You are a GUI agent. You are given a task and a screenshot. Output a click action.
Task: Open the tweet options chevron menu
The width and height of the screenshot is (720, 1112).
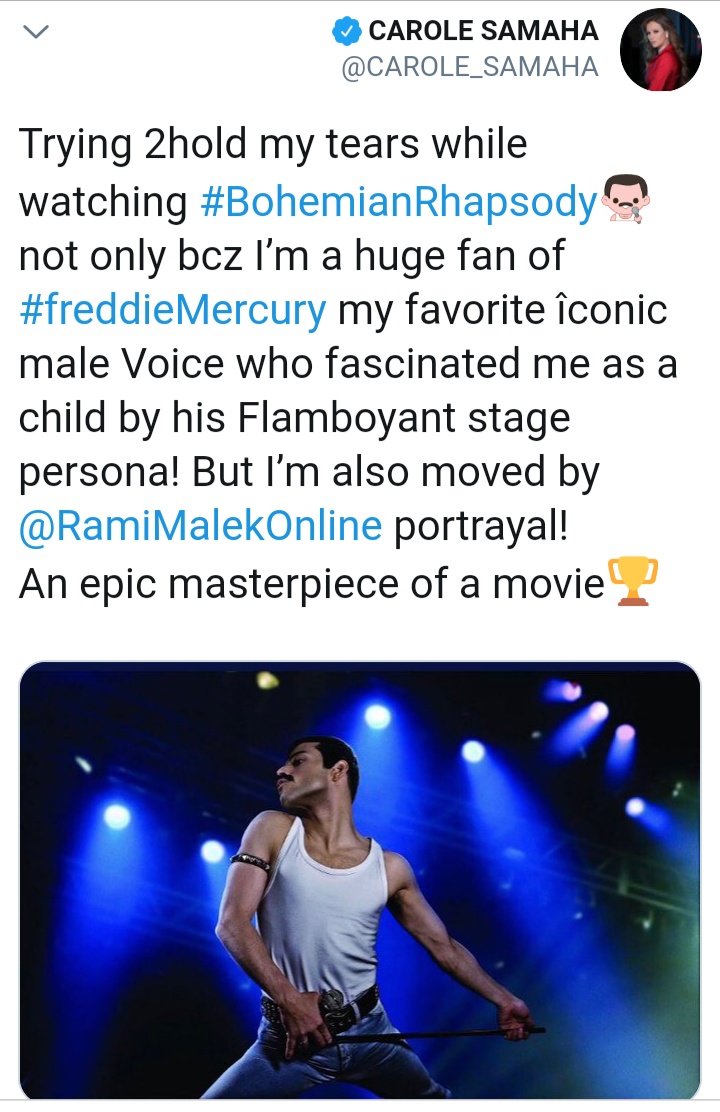coord(37,33)
